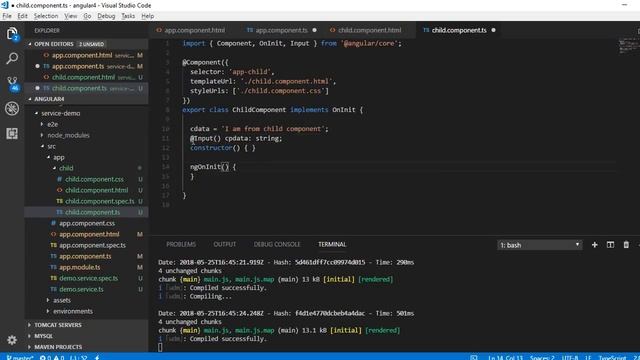Viewport: 640px width, 360px height.
Task: Open demo.service.spec.ts in explorer tree
Action: pos(89,278)
